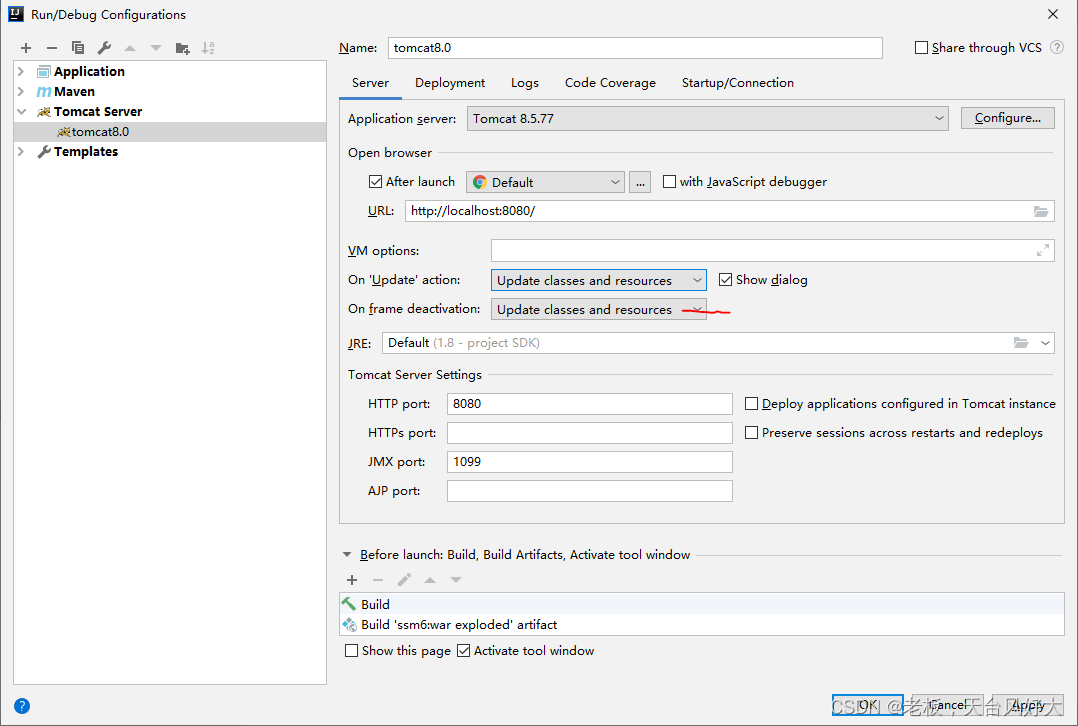The height and width of the screenshot is (726, 1078).
Task: Switch to the Logs tab
Action: (525, 82)
